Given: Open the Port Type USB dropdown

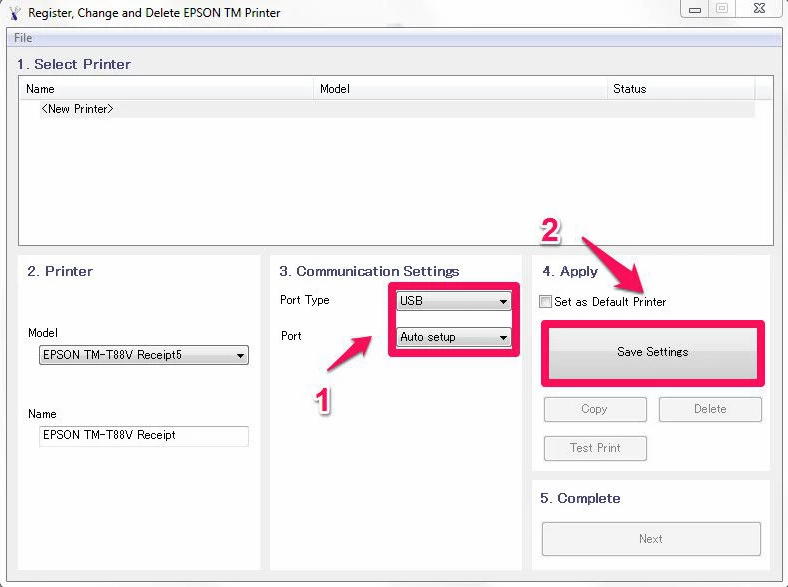Looking at the screenshot, I should (x=454, y=301).
